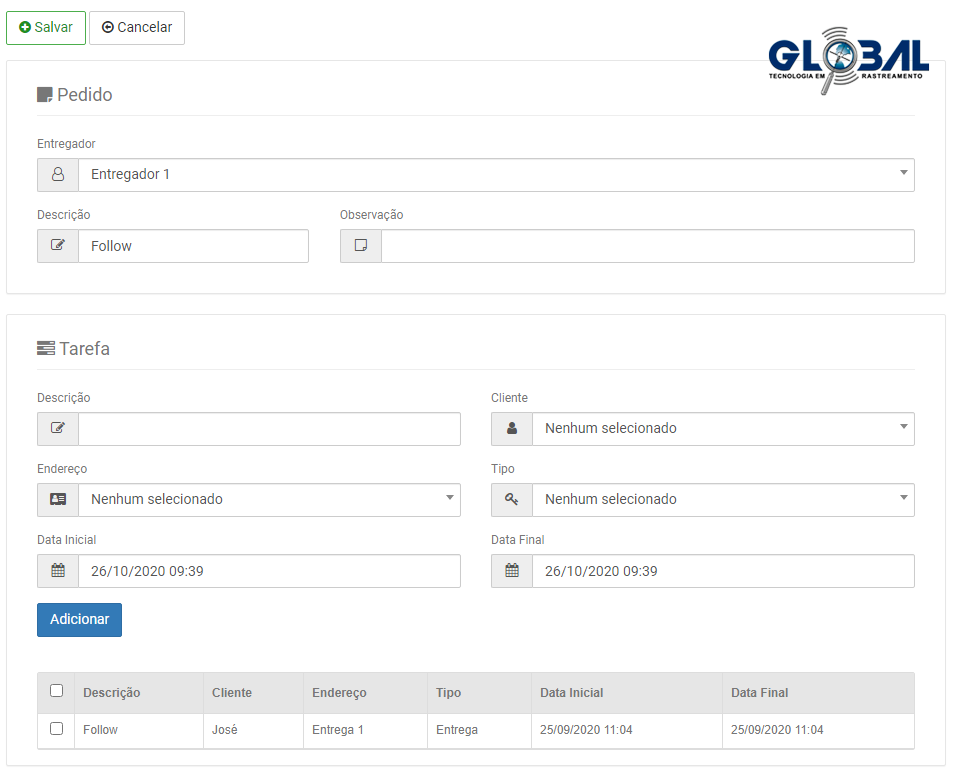
Task: Click the calendar icon for Data Final
Action: pyautogui.click(x=512, y=571)
